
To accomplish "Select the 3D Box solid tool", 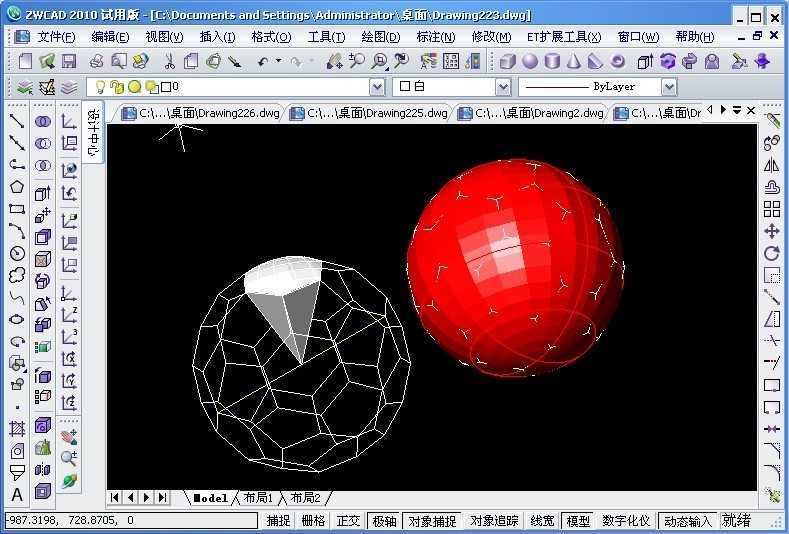I will (x=508, y=61).
